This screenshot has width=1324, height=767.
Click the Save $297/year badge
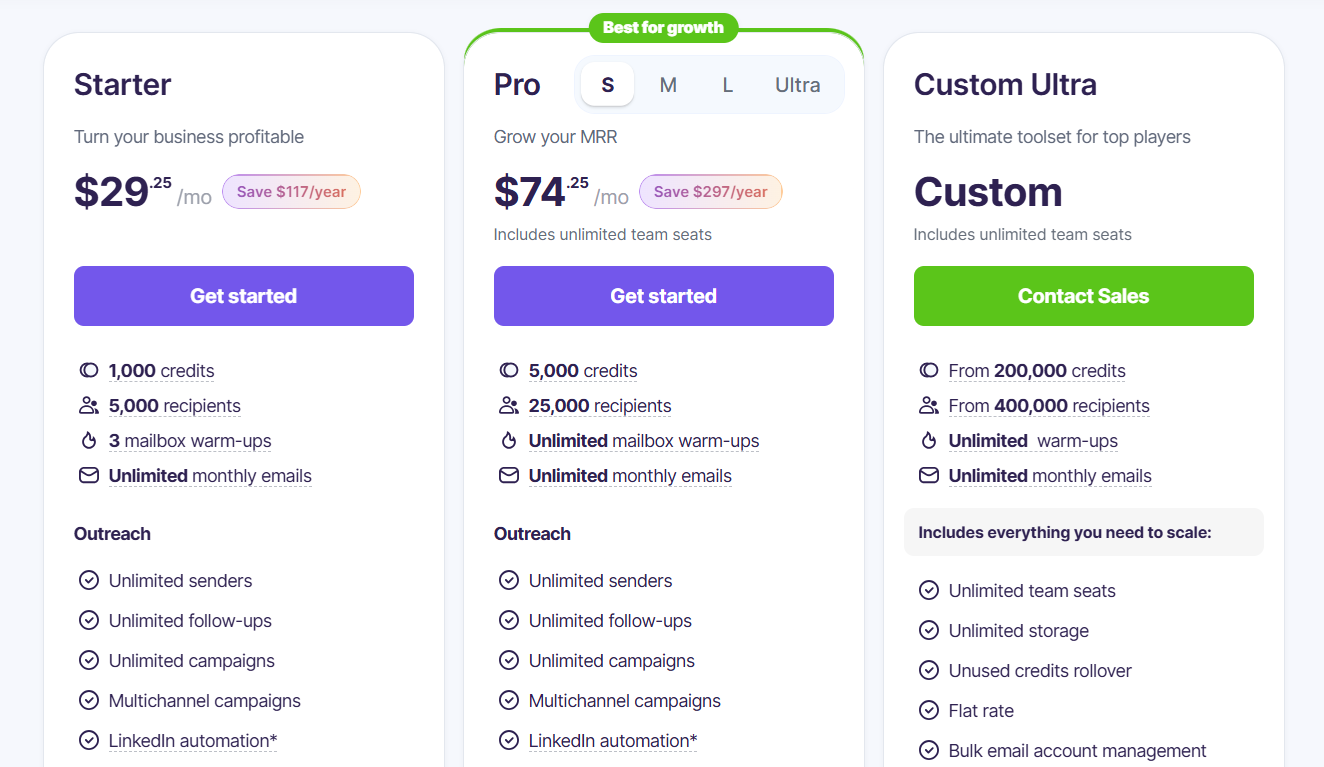pos(710,192)
